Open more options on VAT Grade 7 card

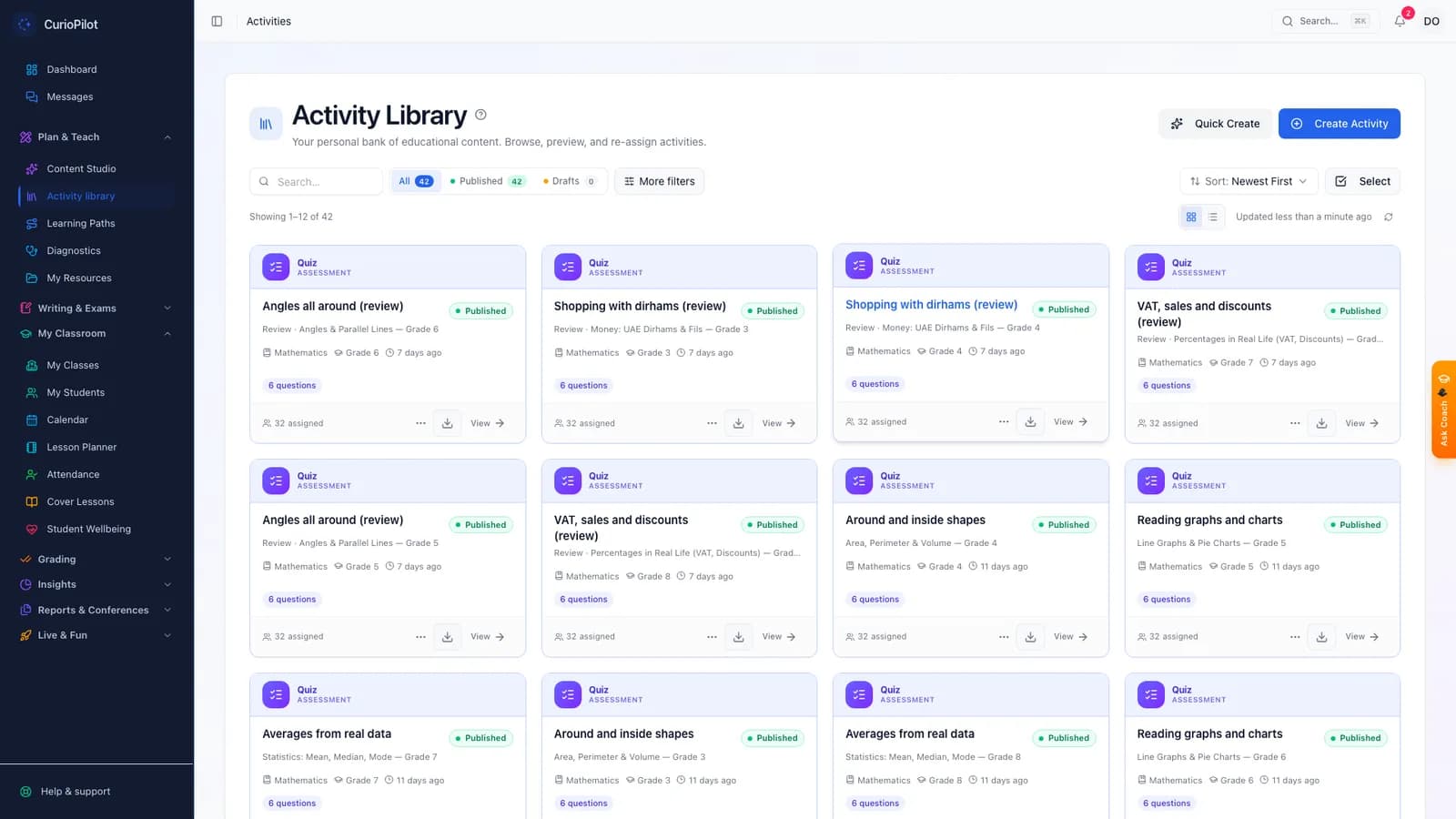[1295, 423]
